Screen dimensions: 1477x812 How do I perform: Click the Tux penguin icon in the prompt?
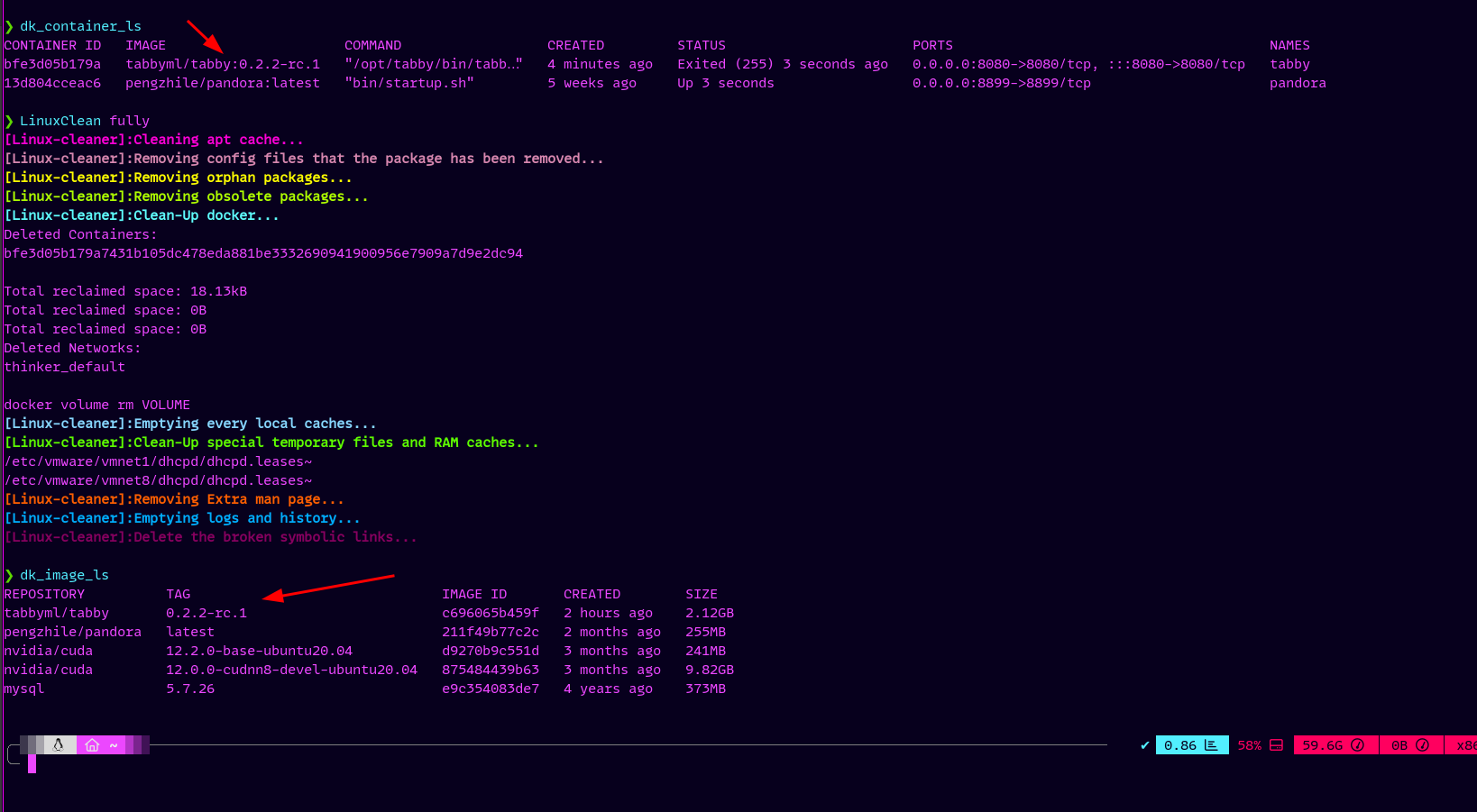pyautogui.click(x=59, y=745)
